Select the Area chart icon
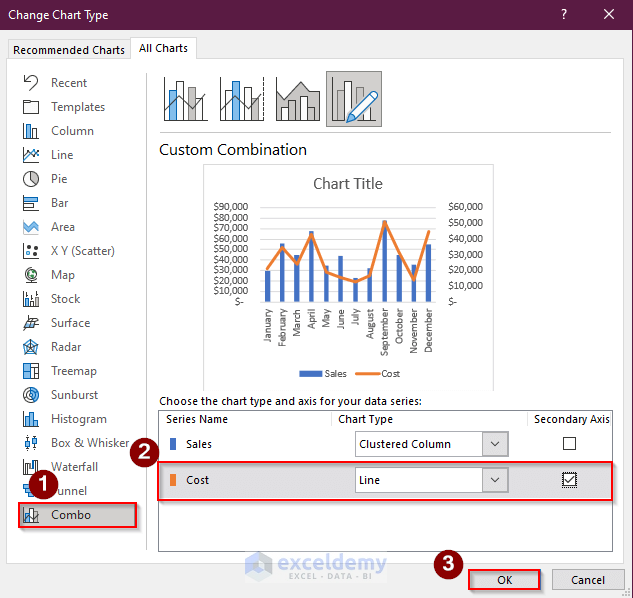Viewport: 633px width, 598px height. [31, 227]
